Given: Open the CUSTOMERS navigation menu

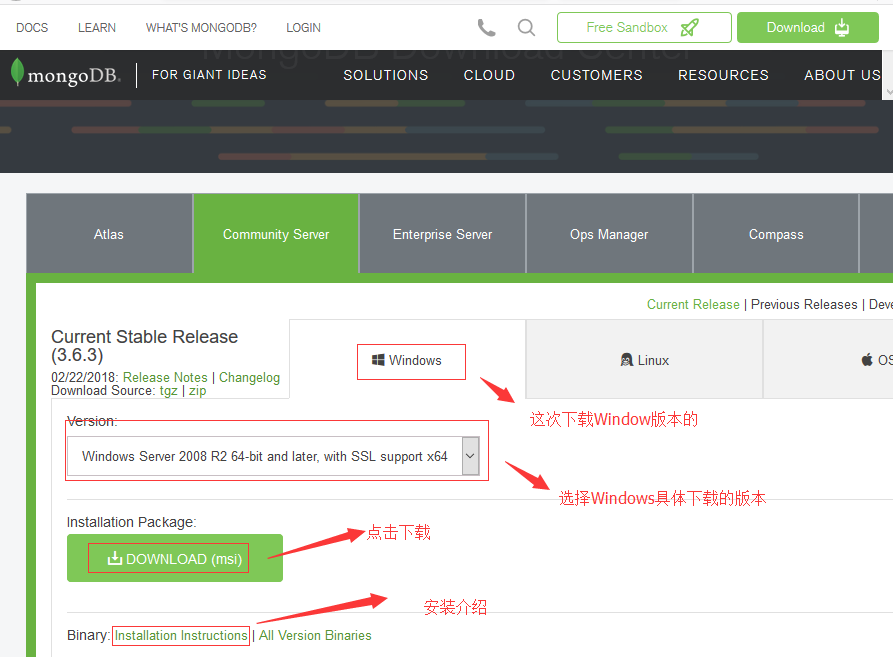Looking at the screenshot, I should (x=596, y=75).
